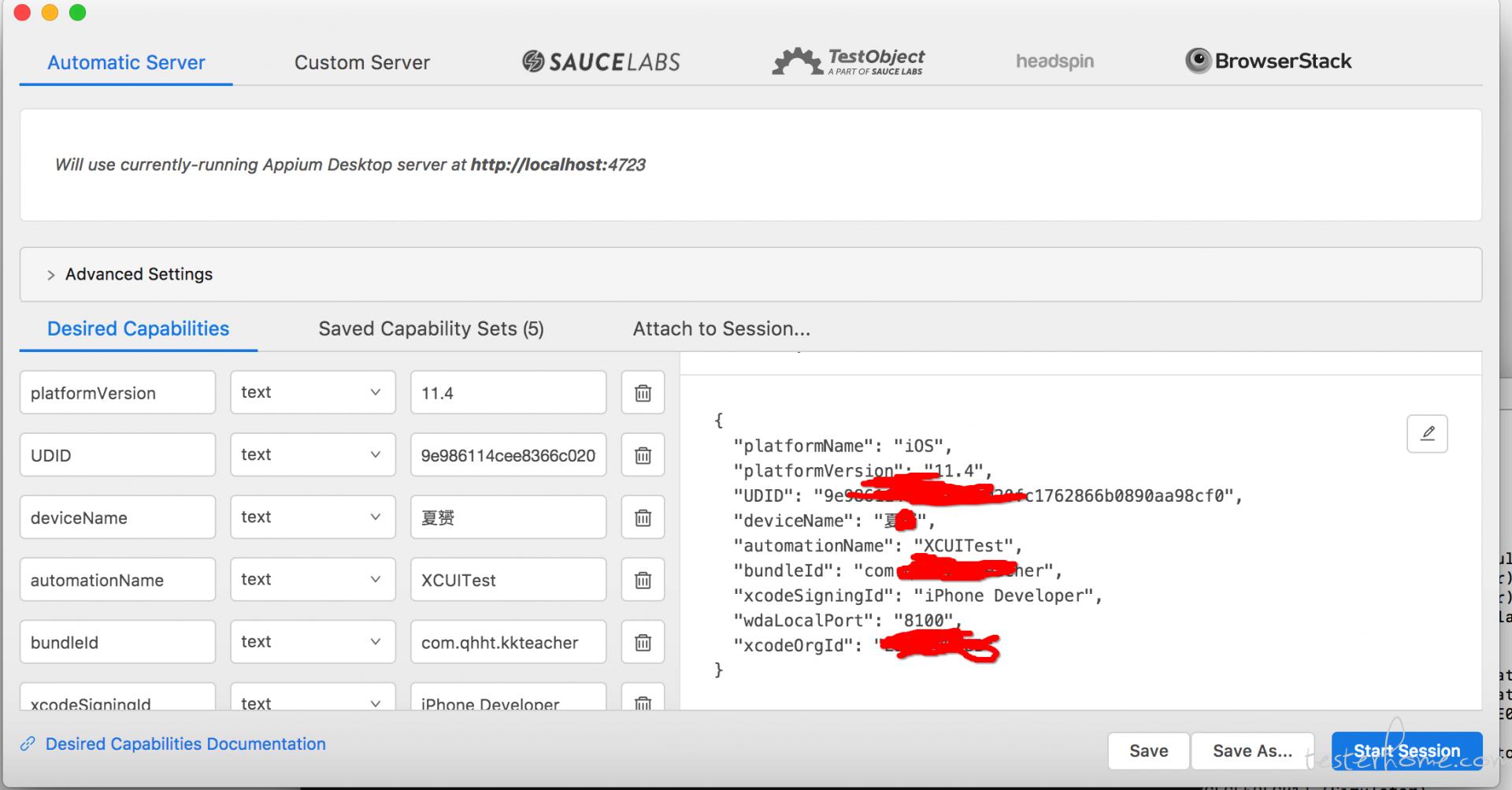The image size is (1512, 790).
Task: Click the deviceName name field
Action: [x=117, y=517]
